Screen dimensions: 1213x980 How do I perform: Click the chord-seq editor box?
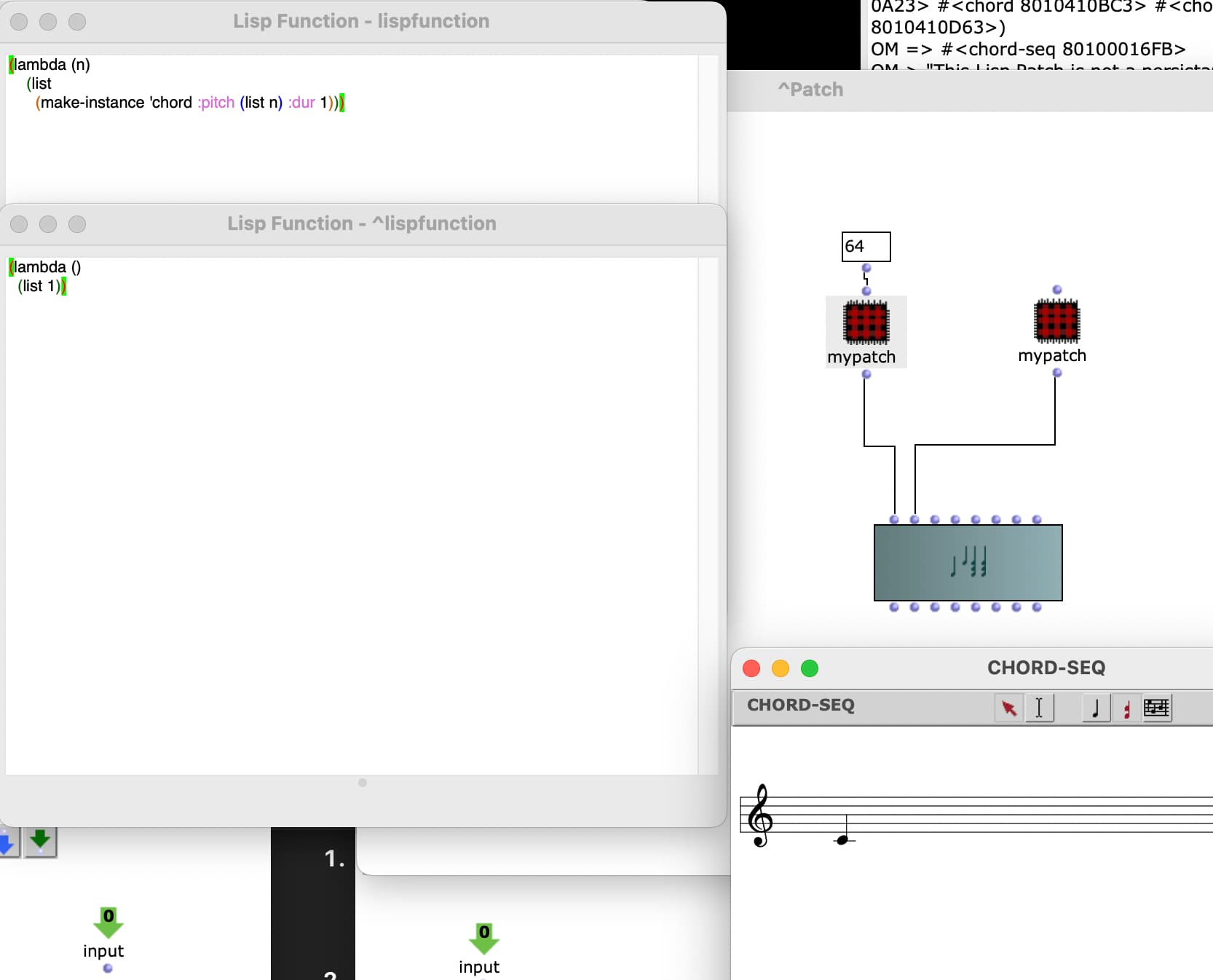[968, 563]
